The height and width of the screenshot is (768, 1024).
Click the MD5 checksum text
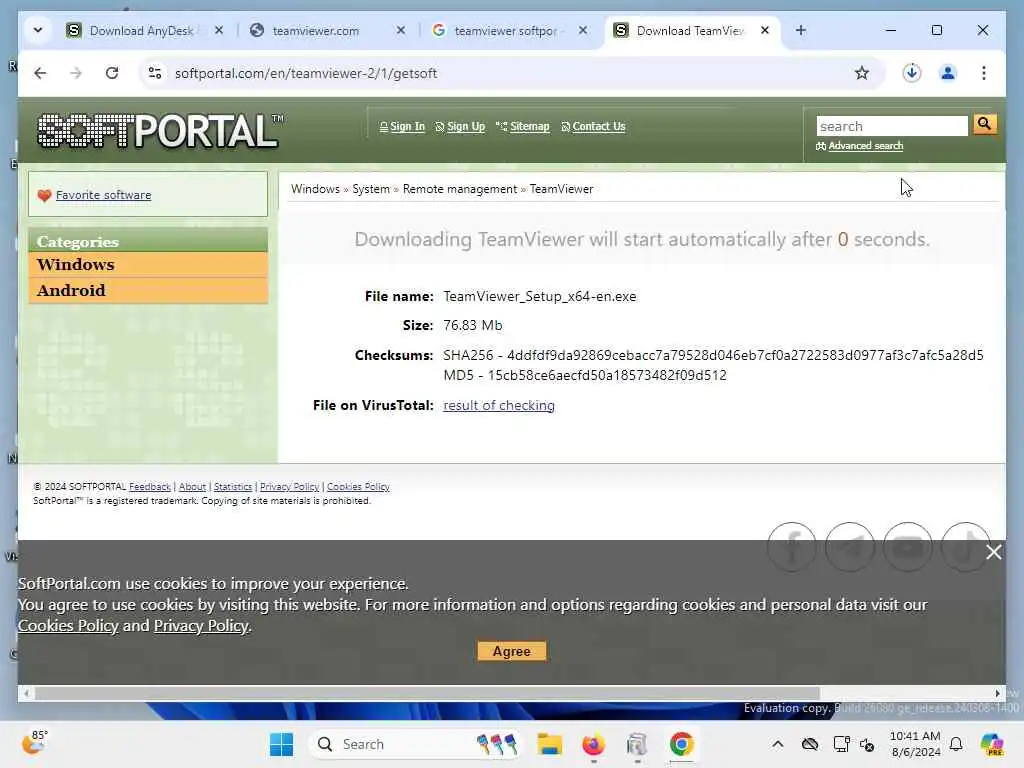584,375
